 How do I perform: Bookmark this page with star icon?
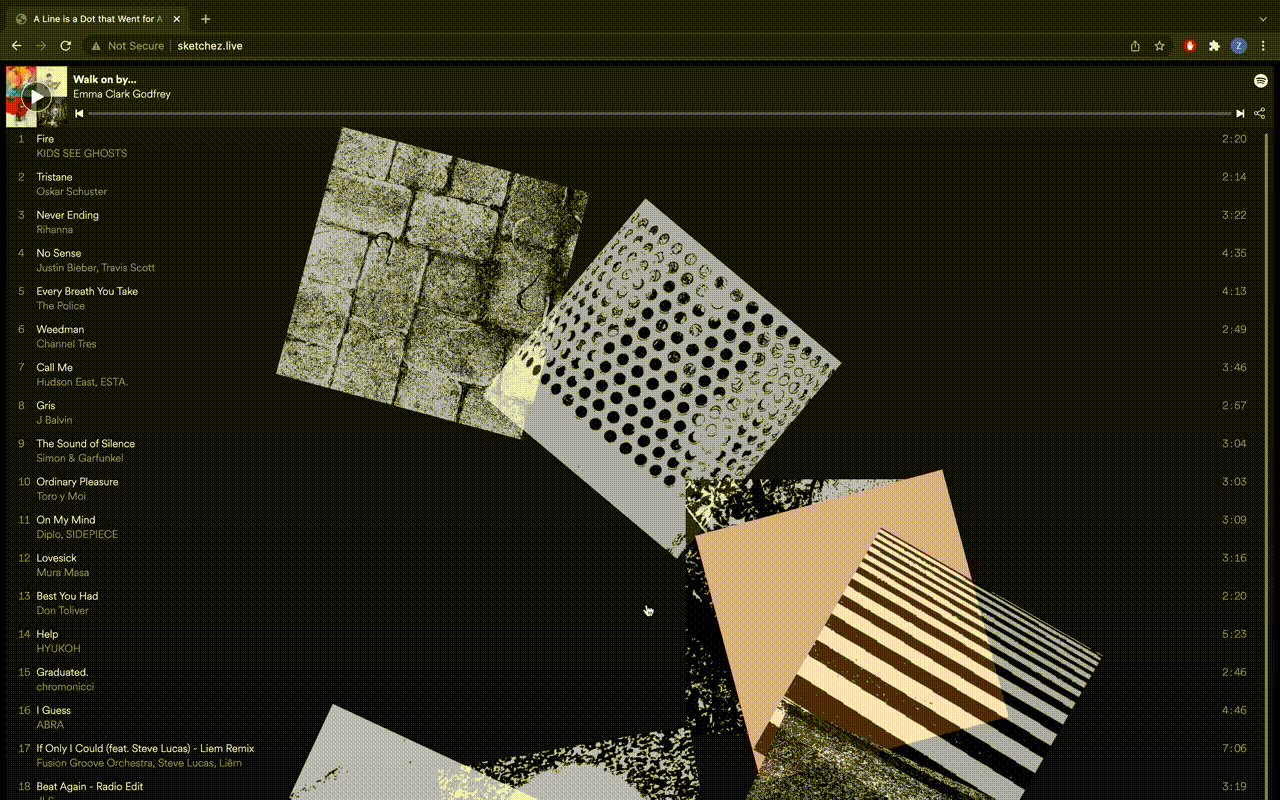click(1160, 46)
